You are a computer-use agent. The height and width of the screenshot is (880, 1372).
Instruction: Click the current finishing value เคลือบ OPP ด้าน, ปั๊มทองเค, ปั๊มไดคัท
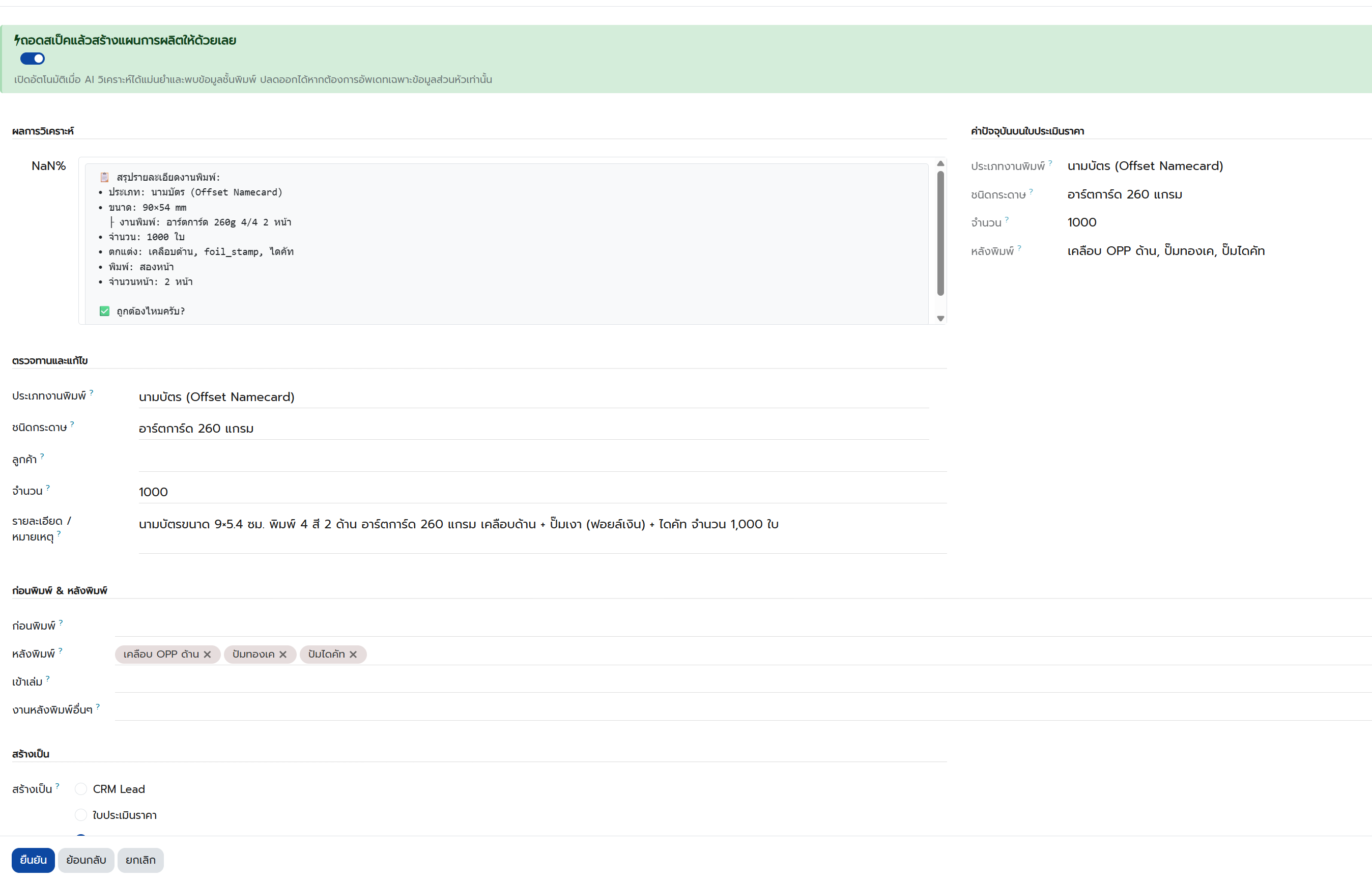[x=1166, y=251]
